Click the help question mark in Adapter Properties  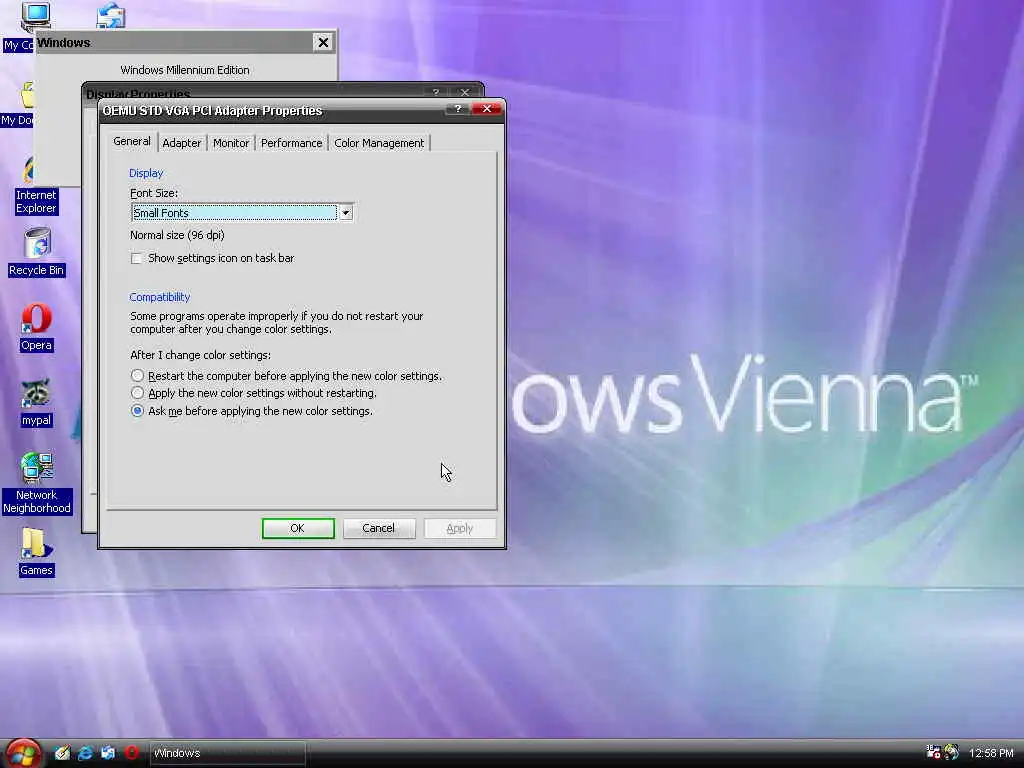pyautogui.click(x=457, y=109)
